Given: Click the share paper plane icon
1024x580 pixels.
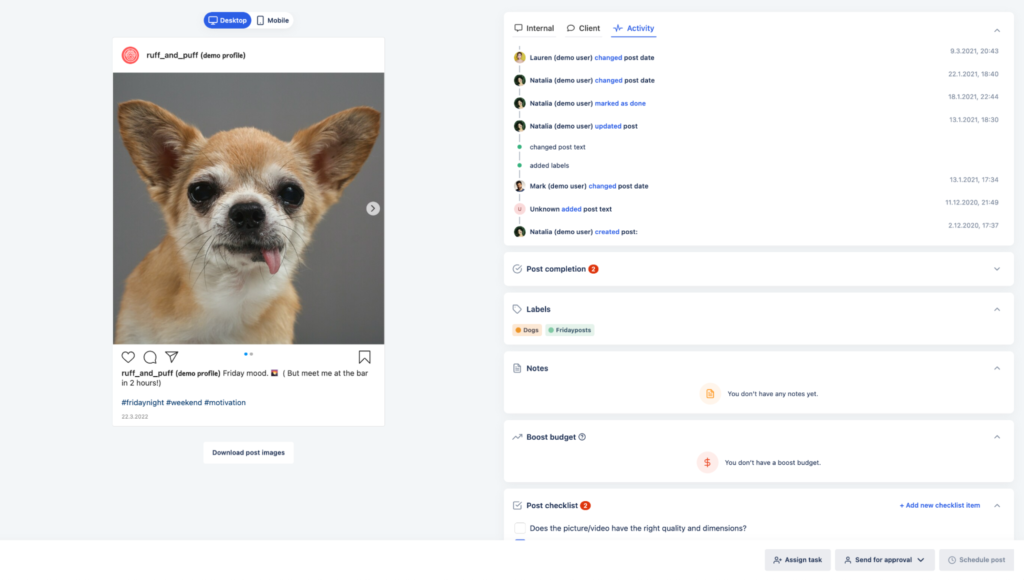Looking at the screenshot, I should 172,357.
